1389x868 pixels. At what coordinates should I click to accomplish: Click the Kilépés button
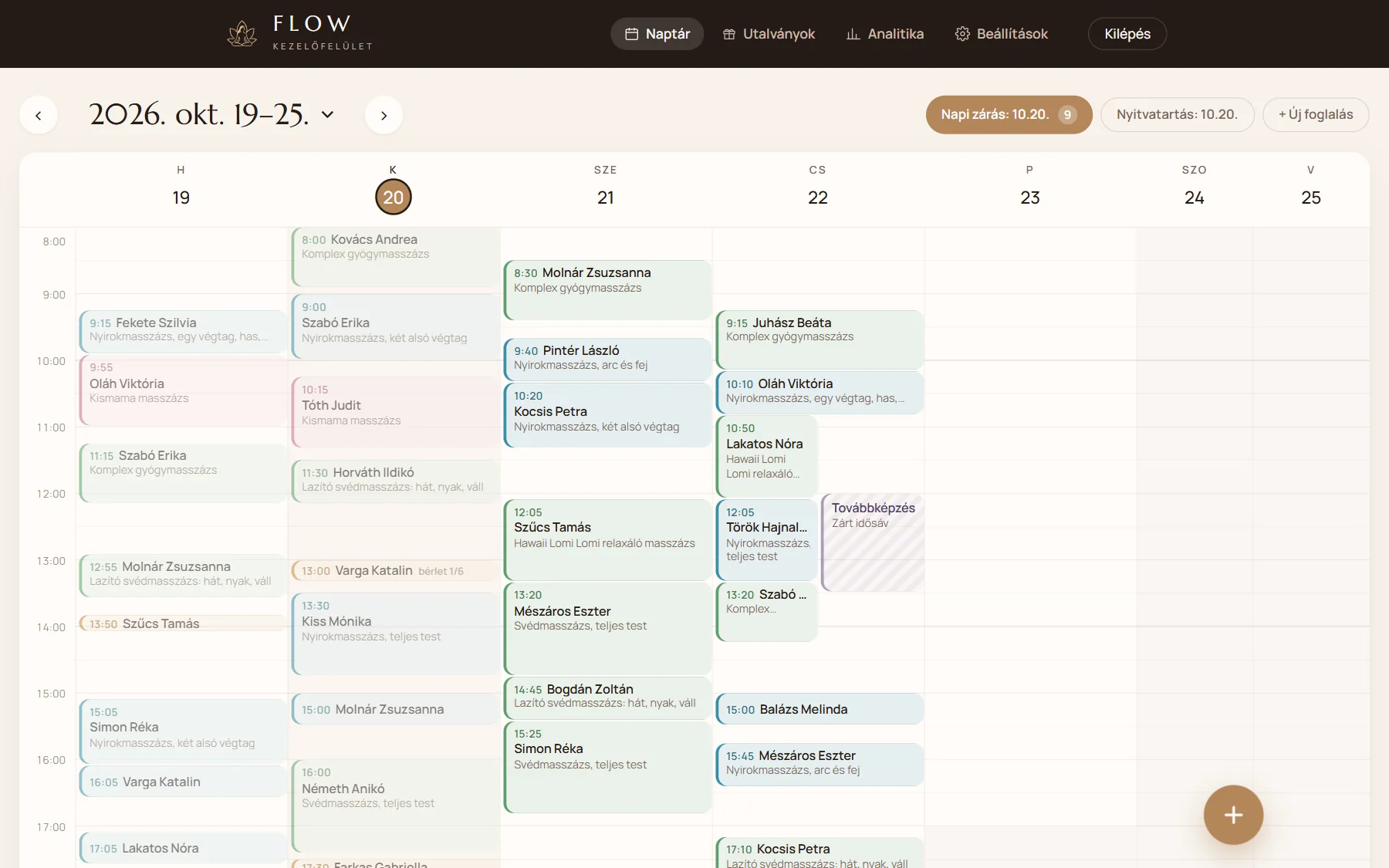pos(1127,34)
